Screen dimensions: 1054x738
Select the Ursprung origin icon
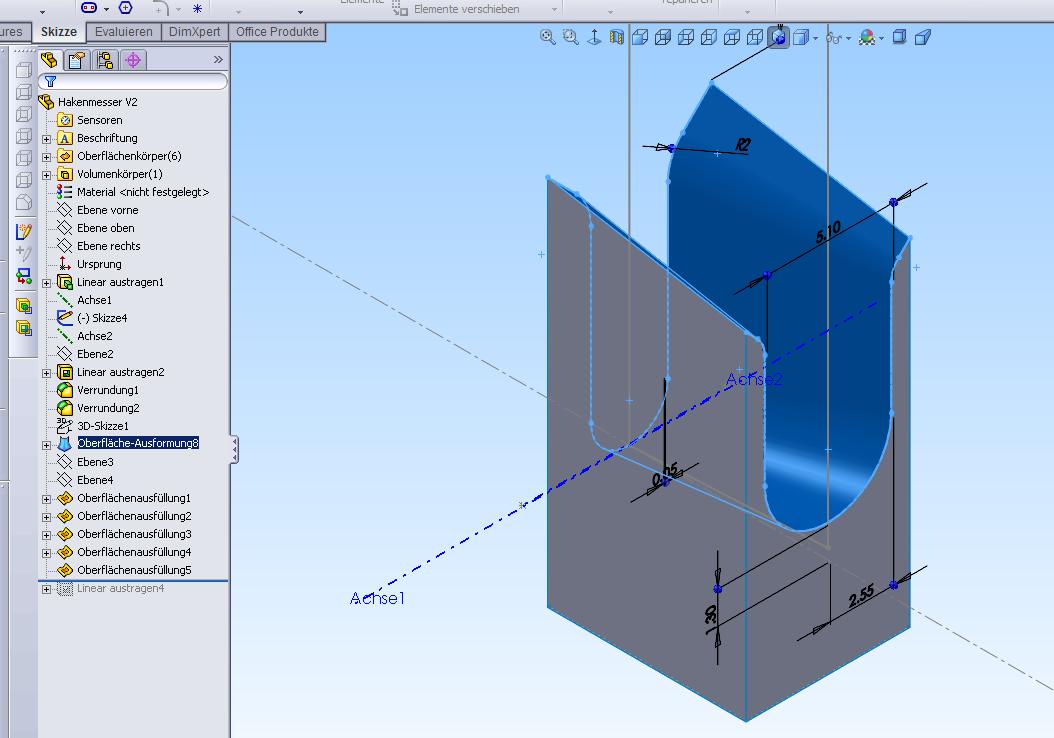65,264
